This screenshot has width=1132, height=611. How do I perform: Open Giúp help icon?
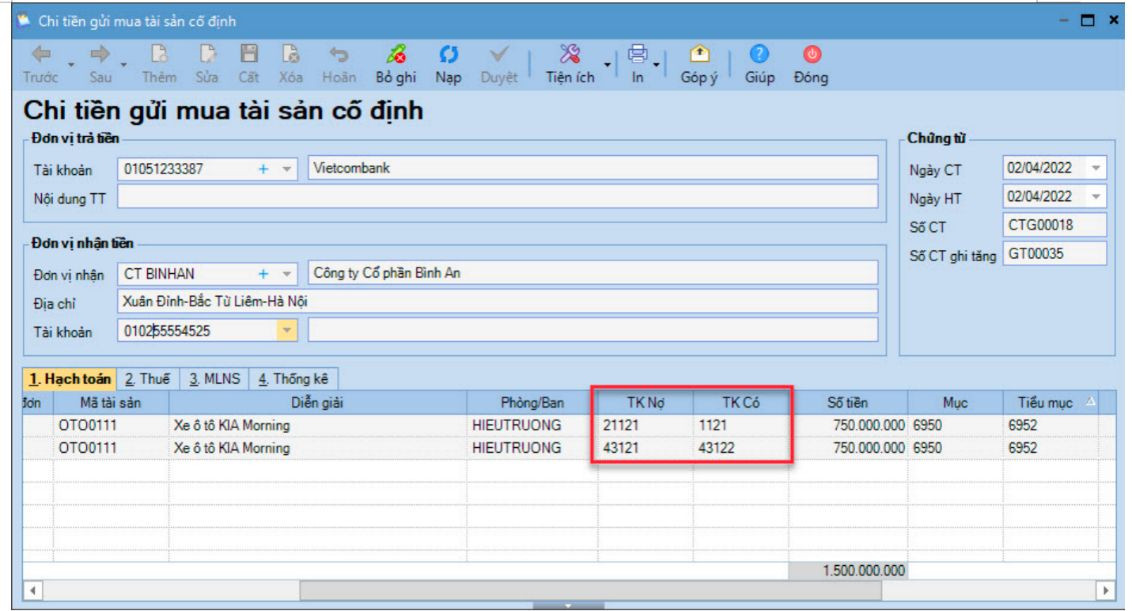759,54
